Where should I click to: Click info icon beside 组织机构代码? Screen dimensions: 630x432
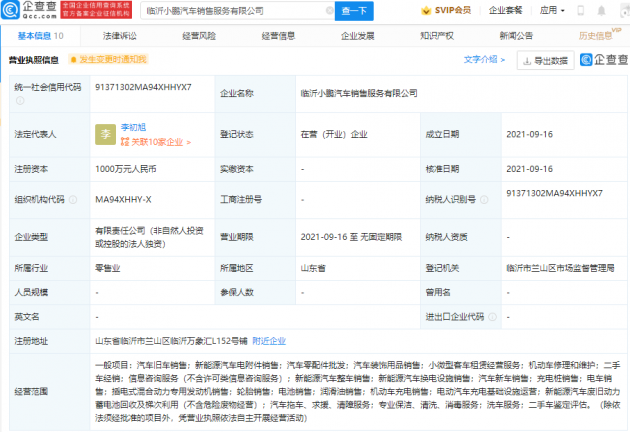click(x=73, y=199)
